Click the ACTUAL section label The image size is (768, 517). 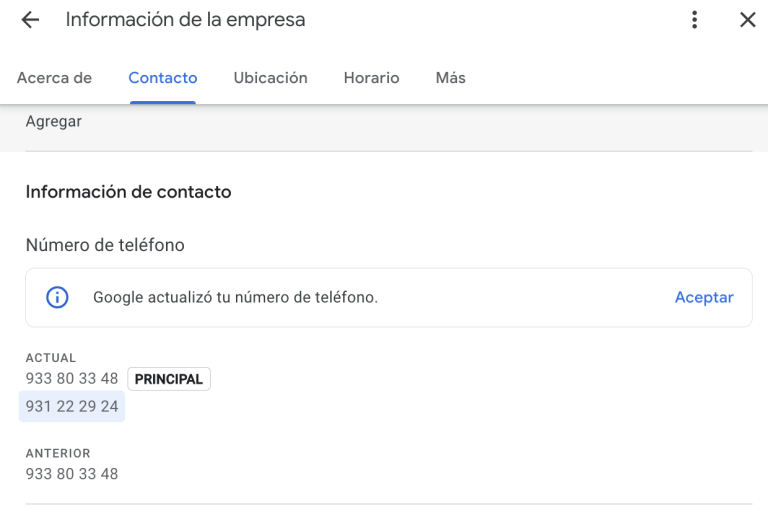tap(51, 358)
